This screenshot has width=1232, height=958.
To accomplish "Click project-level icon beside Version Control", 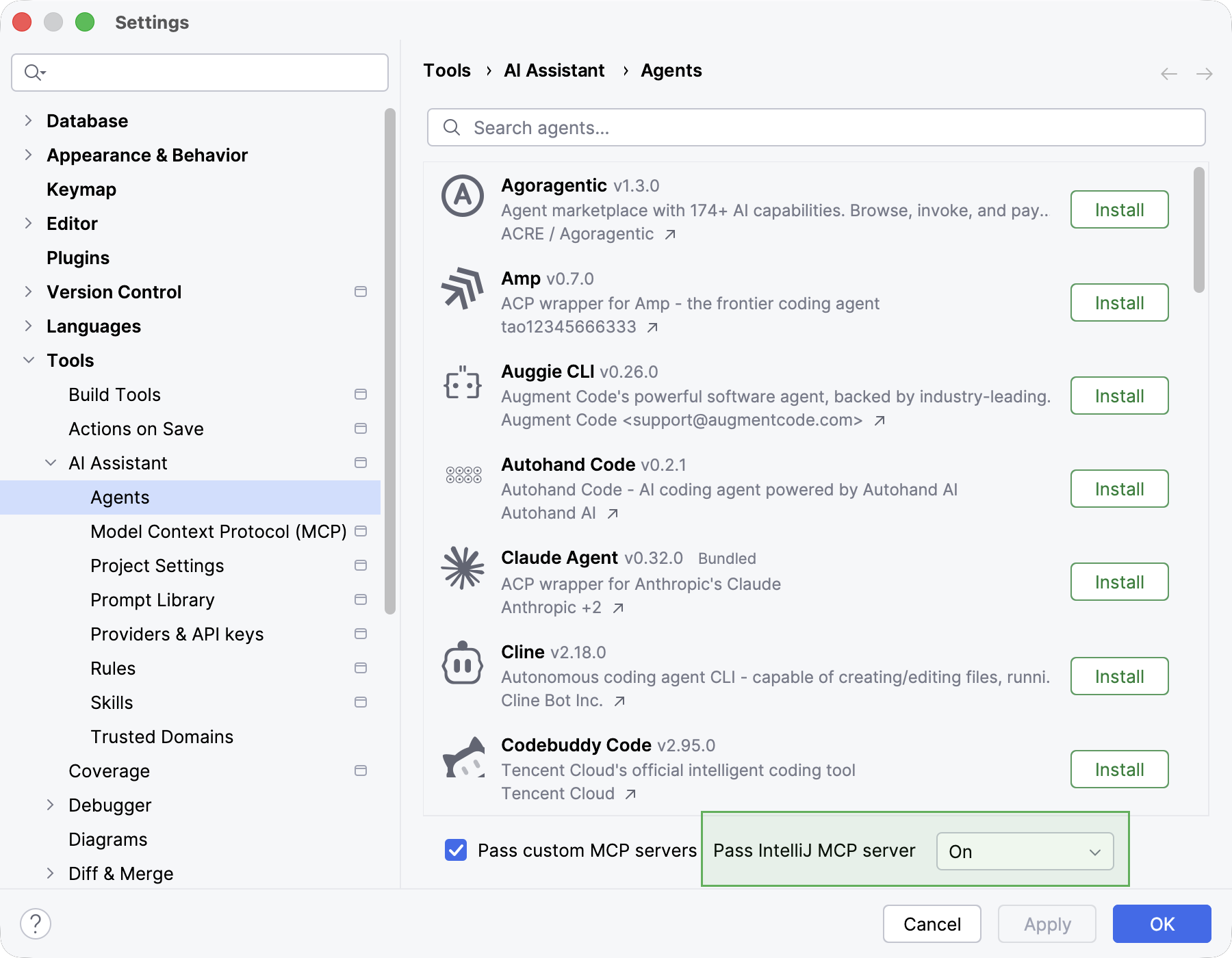I will (361, 292).
